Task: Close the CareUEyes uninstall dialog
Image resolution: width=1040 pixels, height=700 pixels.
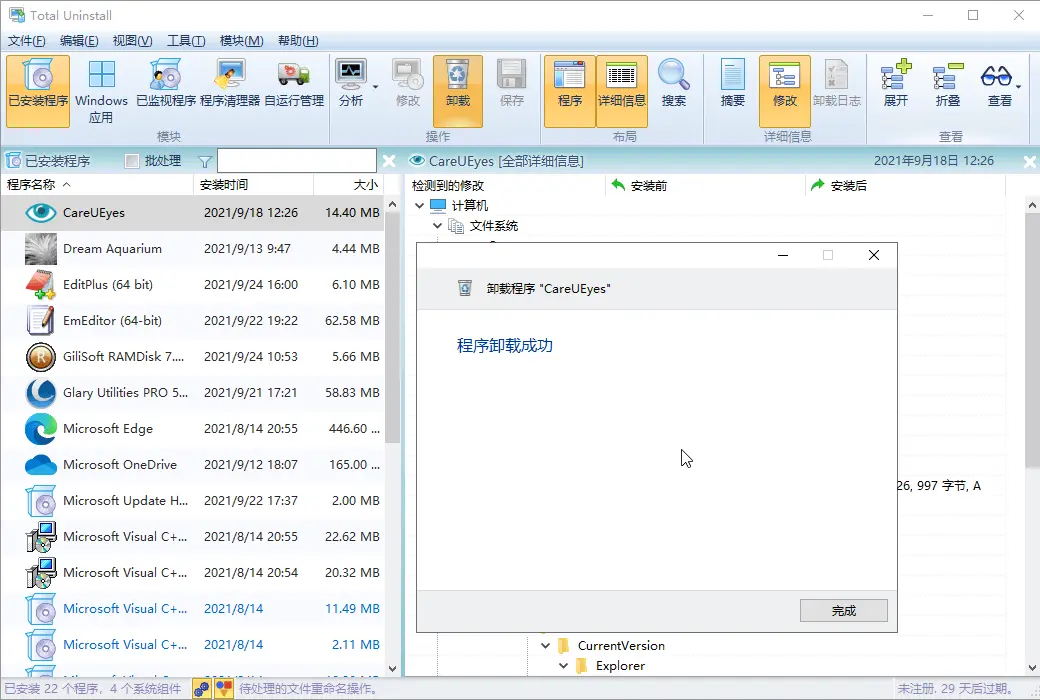Action: [874, 255]
